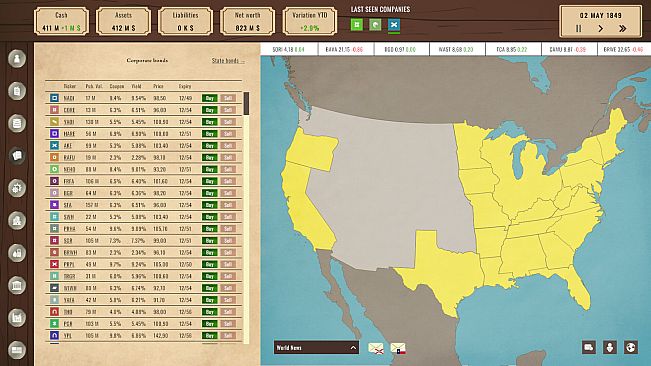Screen dimensions: 651x366
Task: Open the bank building sidebar icon
Action: coord(17,285)
